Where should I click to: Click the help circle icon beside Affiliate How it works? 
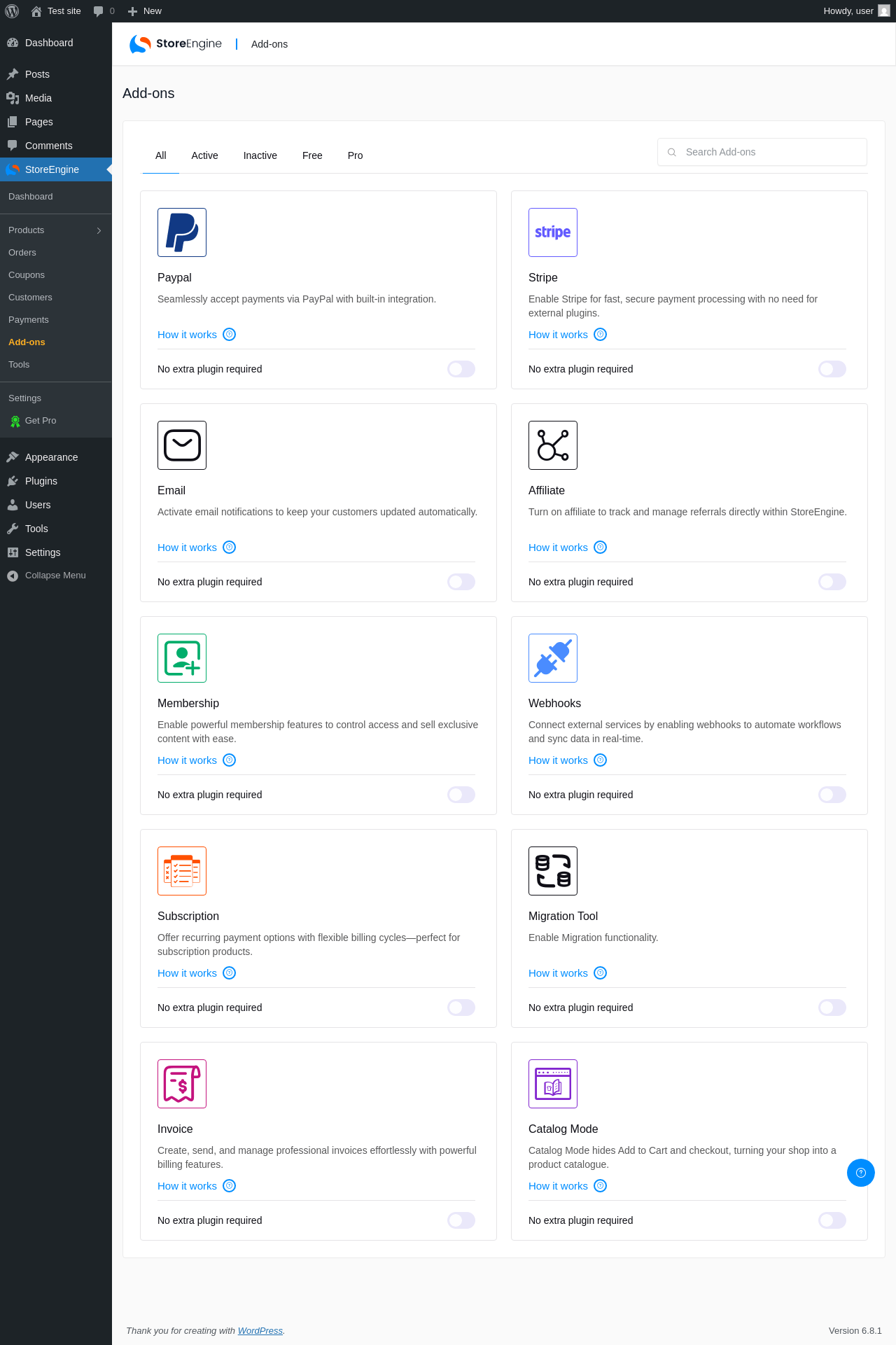pyautogui.click(x=600, y=548)
